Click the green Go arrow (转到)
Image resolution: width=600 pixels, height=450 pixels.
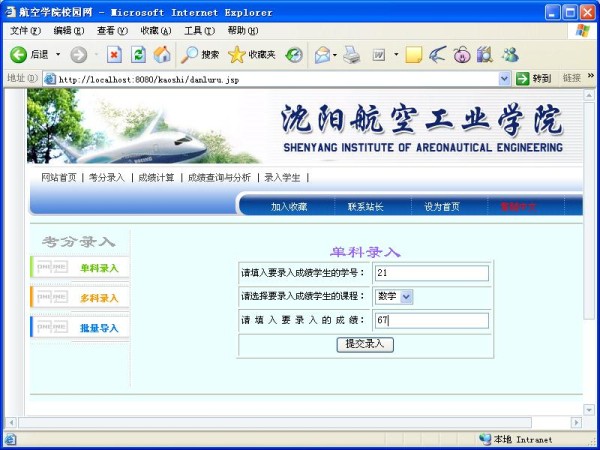[522, 79]
